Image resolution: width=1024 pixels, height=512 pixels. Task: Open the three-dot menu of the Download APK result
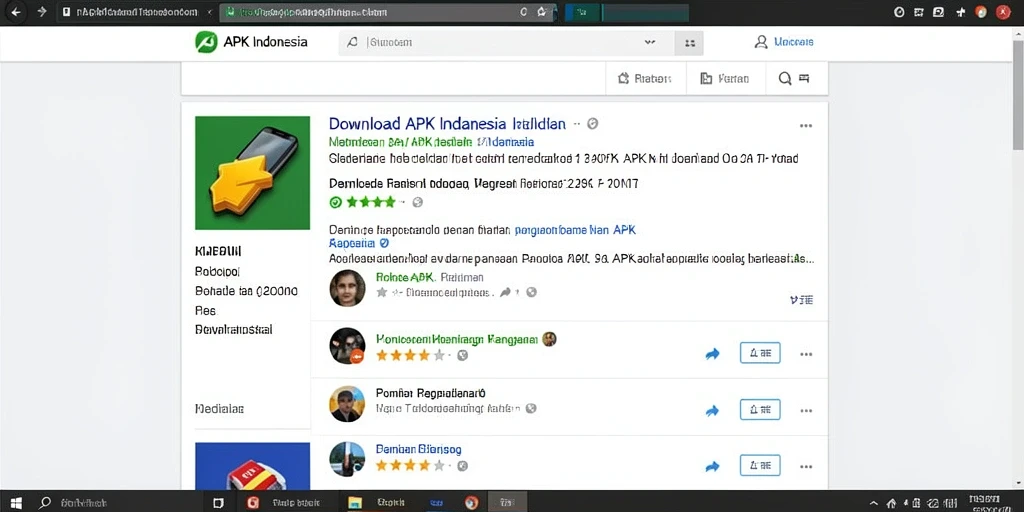click(x=806, y=126)
